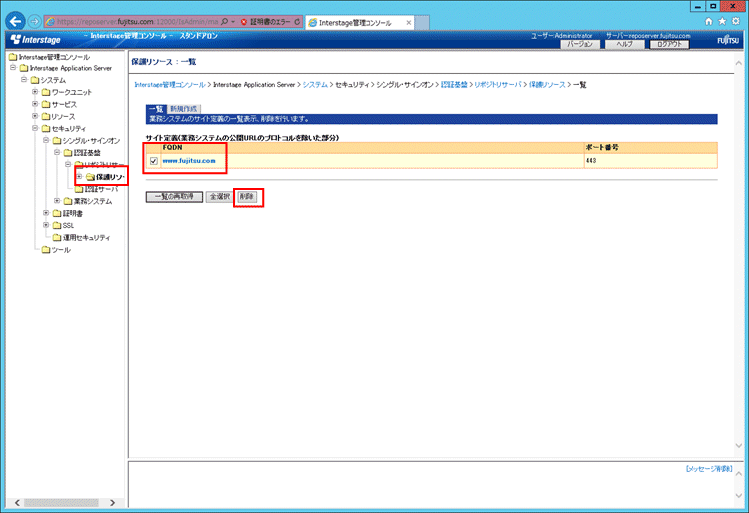Screen dimensions: 749x513
Task: Open the browser Home icon
Action: click(x=709, y=21)
